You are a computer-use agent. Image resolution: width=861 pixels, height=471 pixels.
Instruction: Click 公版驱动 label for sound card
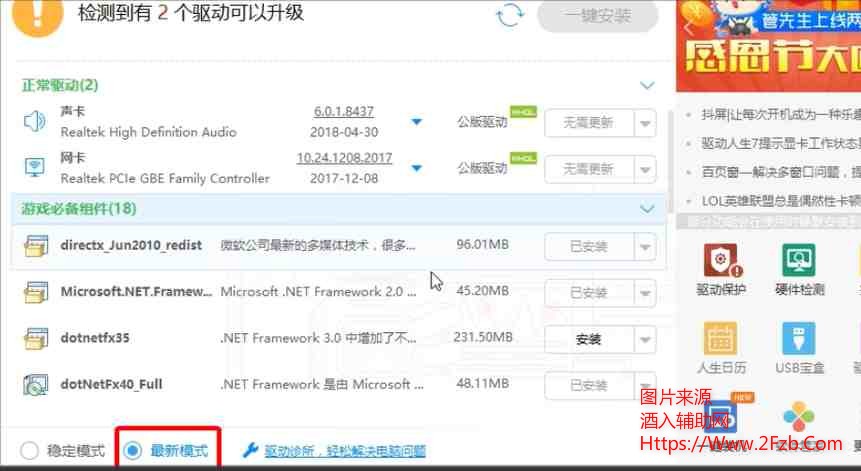(x=482, y=122)
